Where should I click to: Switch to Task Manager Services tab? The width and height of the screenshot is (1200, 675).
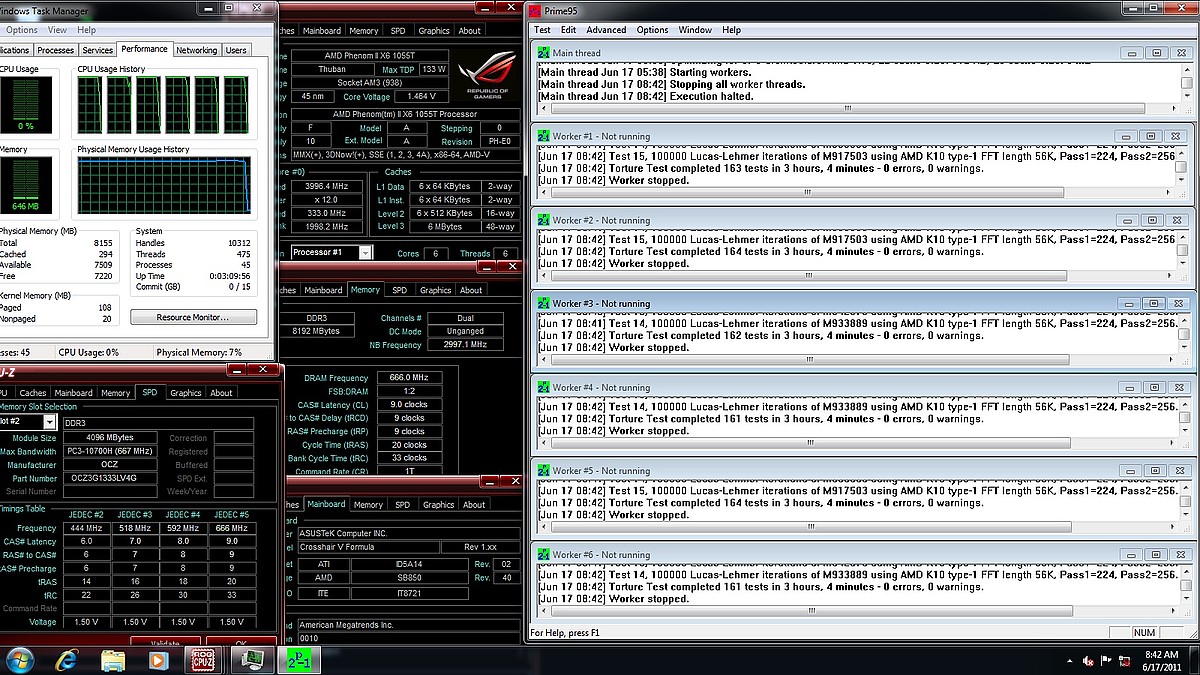click(97, 50)
